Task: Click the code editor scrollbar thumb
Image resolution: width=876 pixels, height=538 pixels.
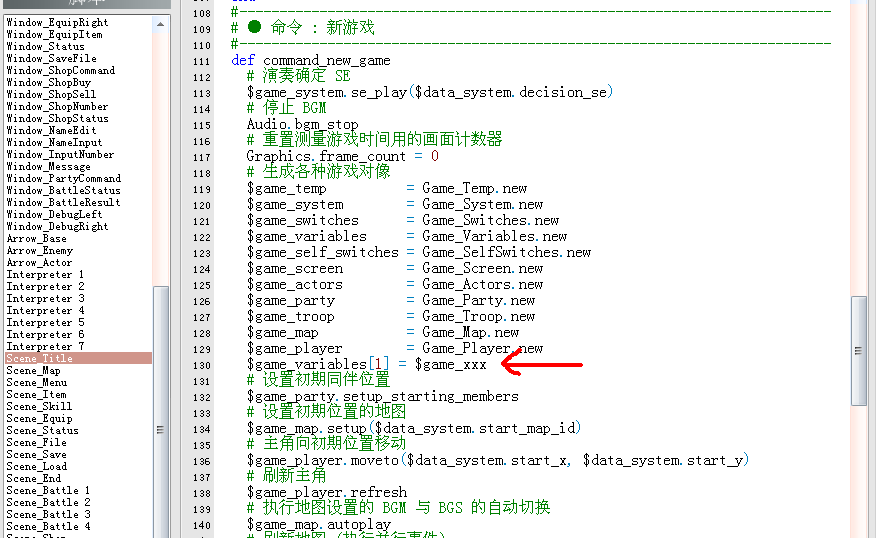Action: [858, 351]
